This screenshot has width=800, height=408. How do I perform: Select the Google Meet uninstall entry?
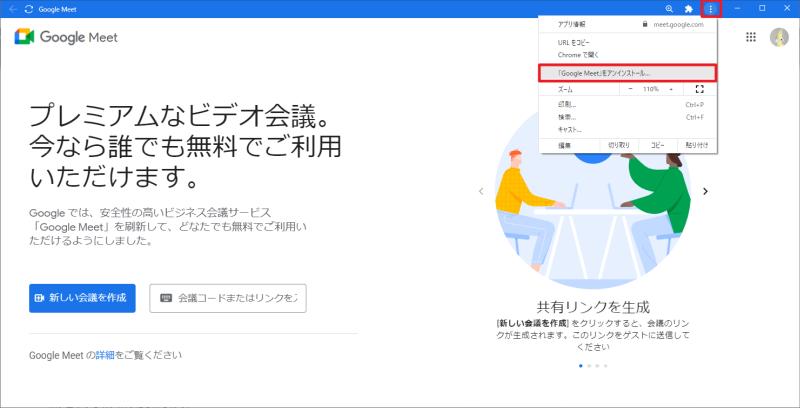[x=628, y=73]
